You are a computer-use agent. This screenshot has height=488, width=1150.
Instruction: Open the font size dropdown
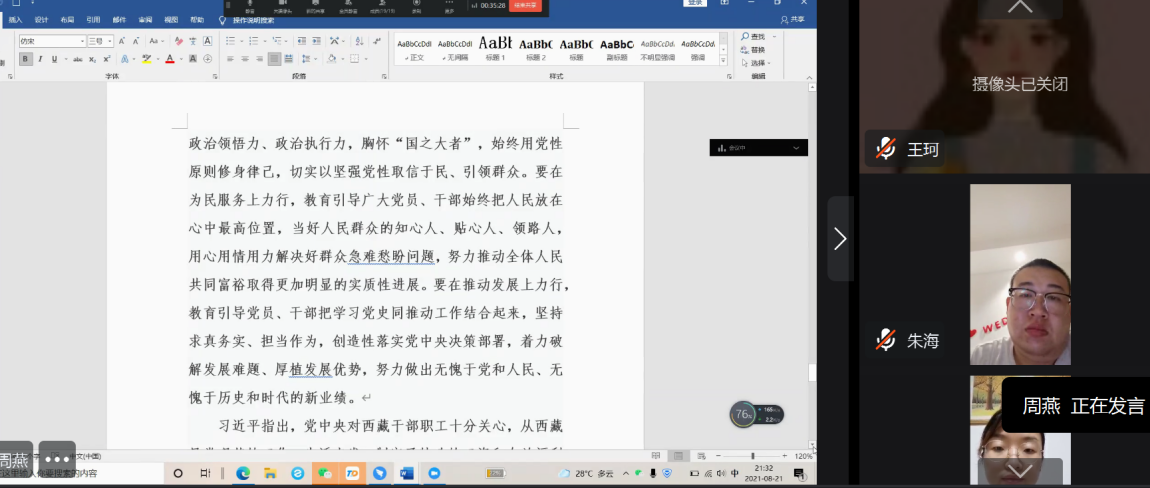click(x=111, y=41)
